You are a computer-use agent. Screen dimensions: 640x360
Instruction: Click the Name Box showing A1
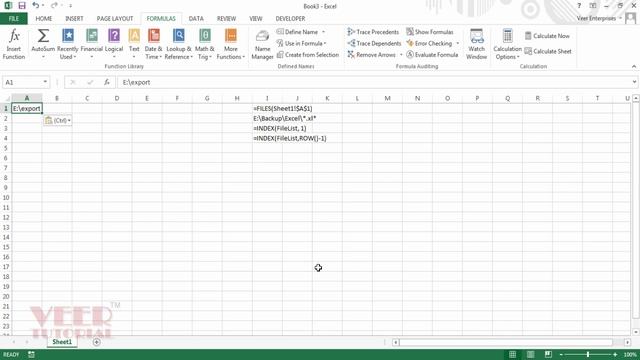tap(22, 82)
